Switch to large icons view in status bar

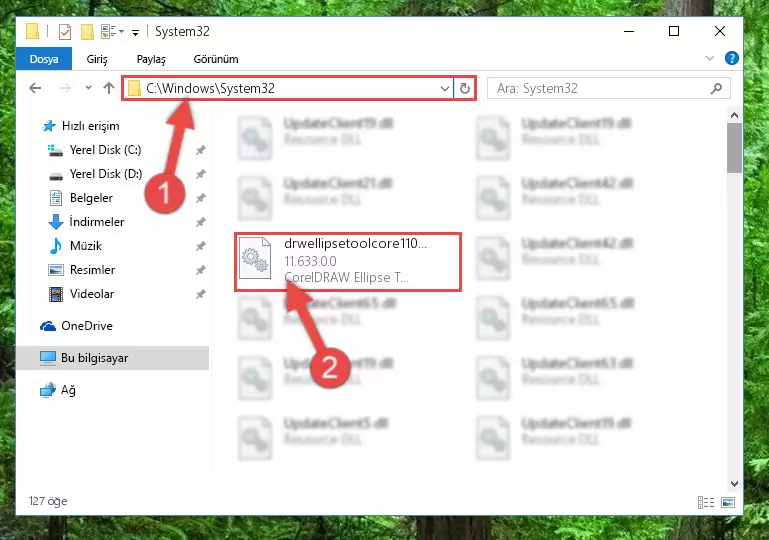[728, 502]
